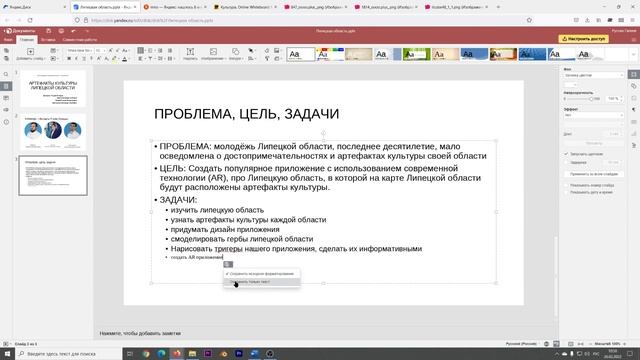Open the font name dropdown
640x360 pixels.
click(x=80, y=51)
